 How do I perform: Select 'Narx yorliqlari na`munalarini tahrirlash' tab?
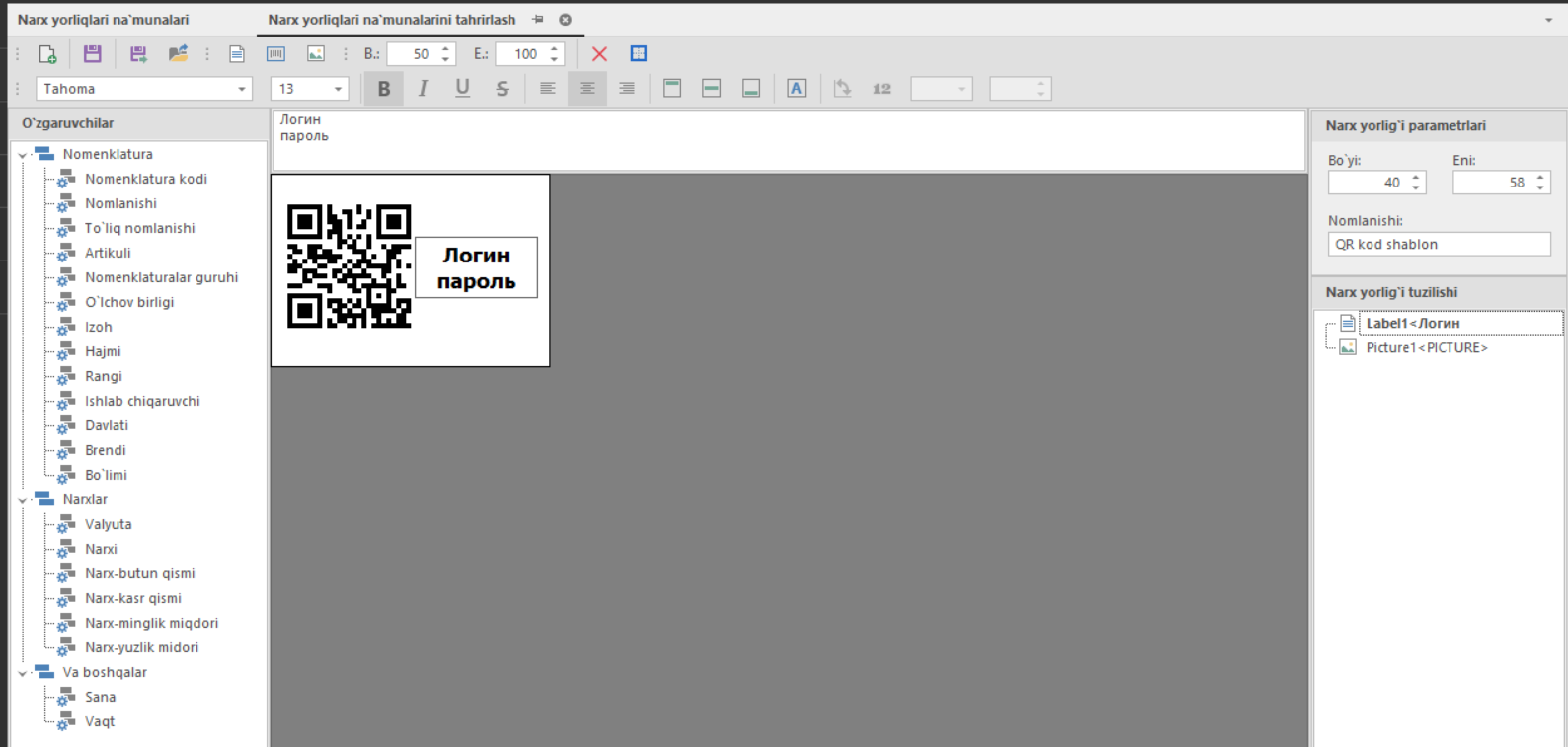391,20
